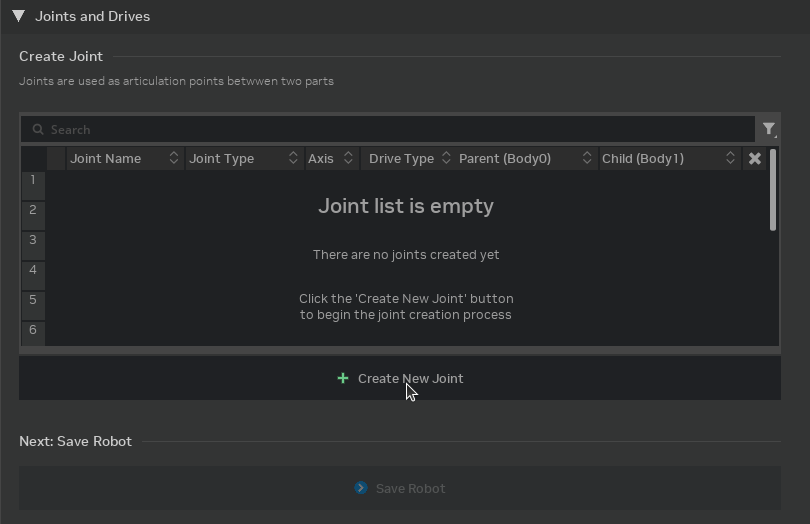Click the joint table vertical scrollbar
The width and height of the screenshot is (810, 524).
click(773, 190)
